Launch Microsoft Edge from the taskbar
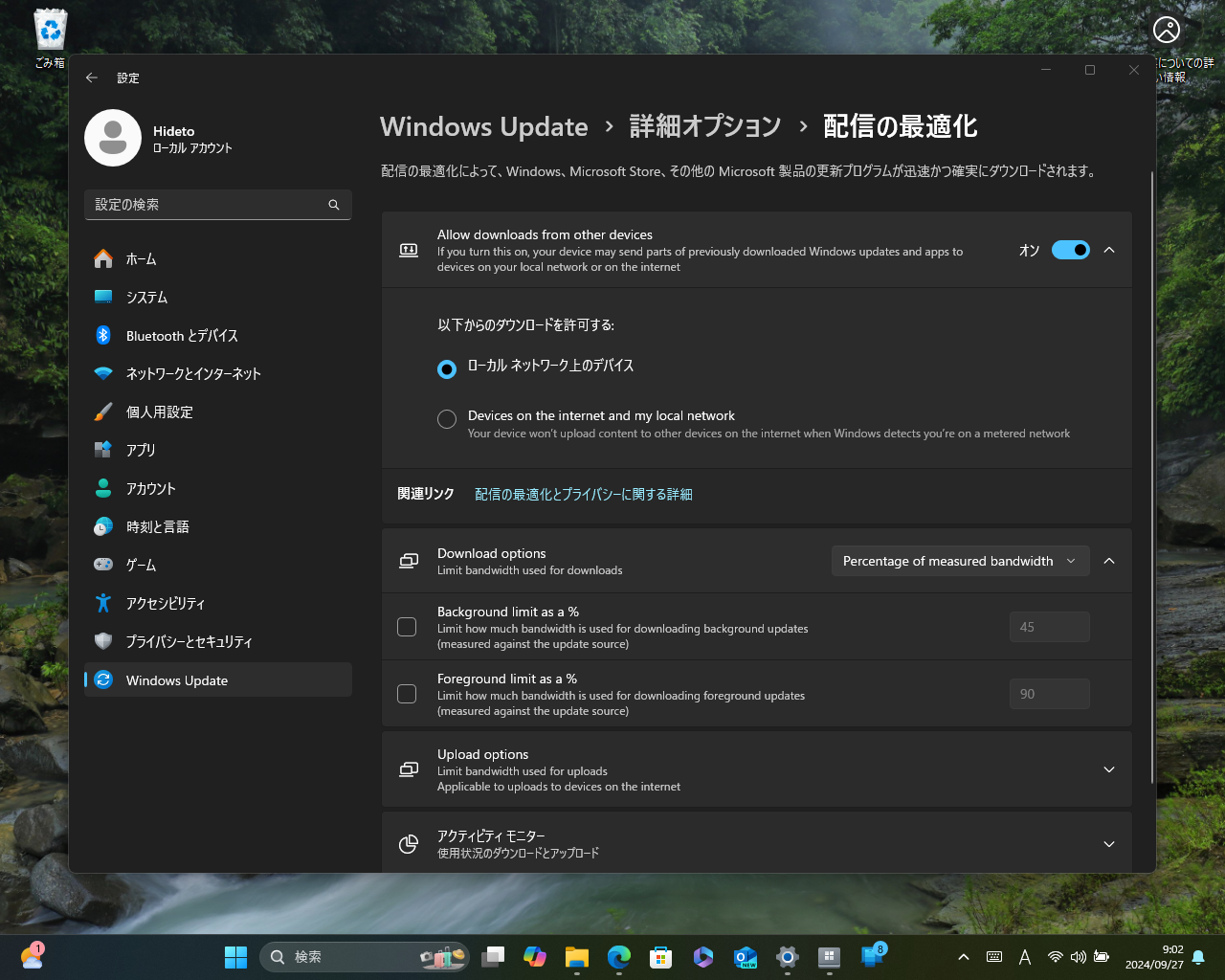Viewport: 1225px width, 980px height. coord(619,956)
